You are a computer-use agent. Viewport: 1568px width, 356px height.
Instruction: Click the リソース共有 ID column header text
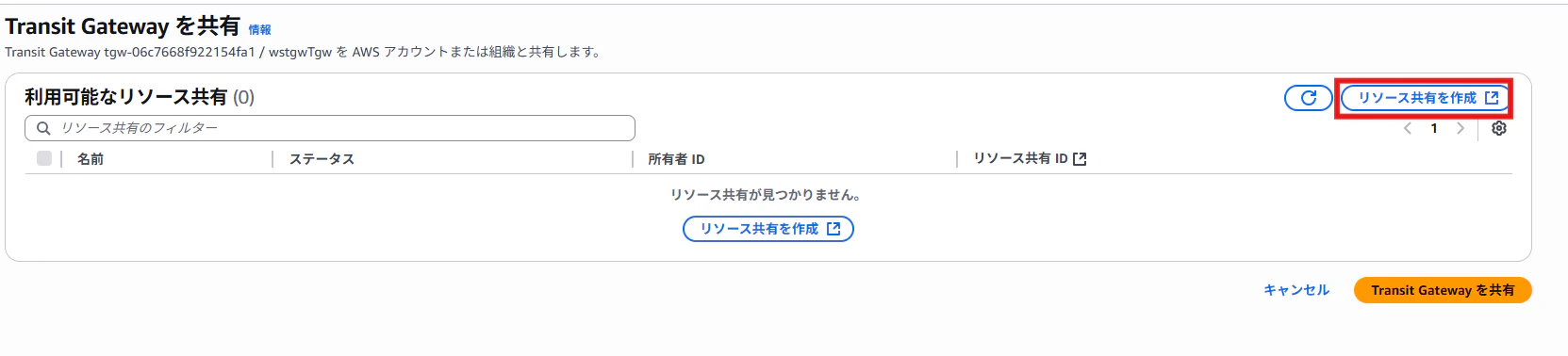(1021, 158)
